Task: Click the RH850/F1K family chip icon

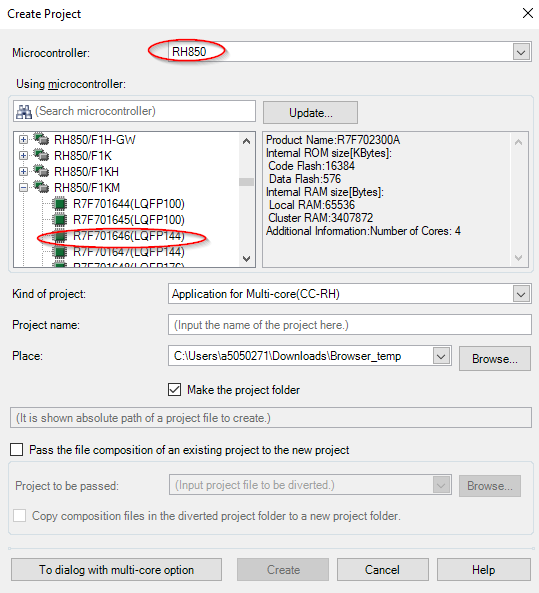Action: 41,155
